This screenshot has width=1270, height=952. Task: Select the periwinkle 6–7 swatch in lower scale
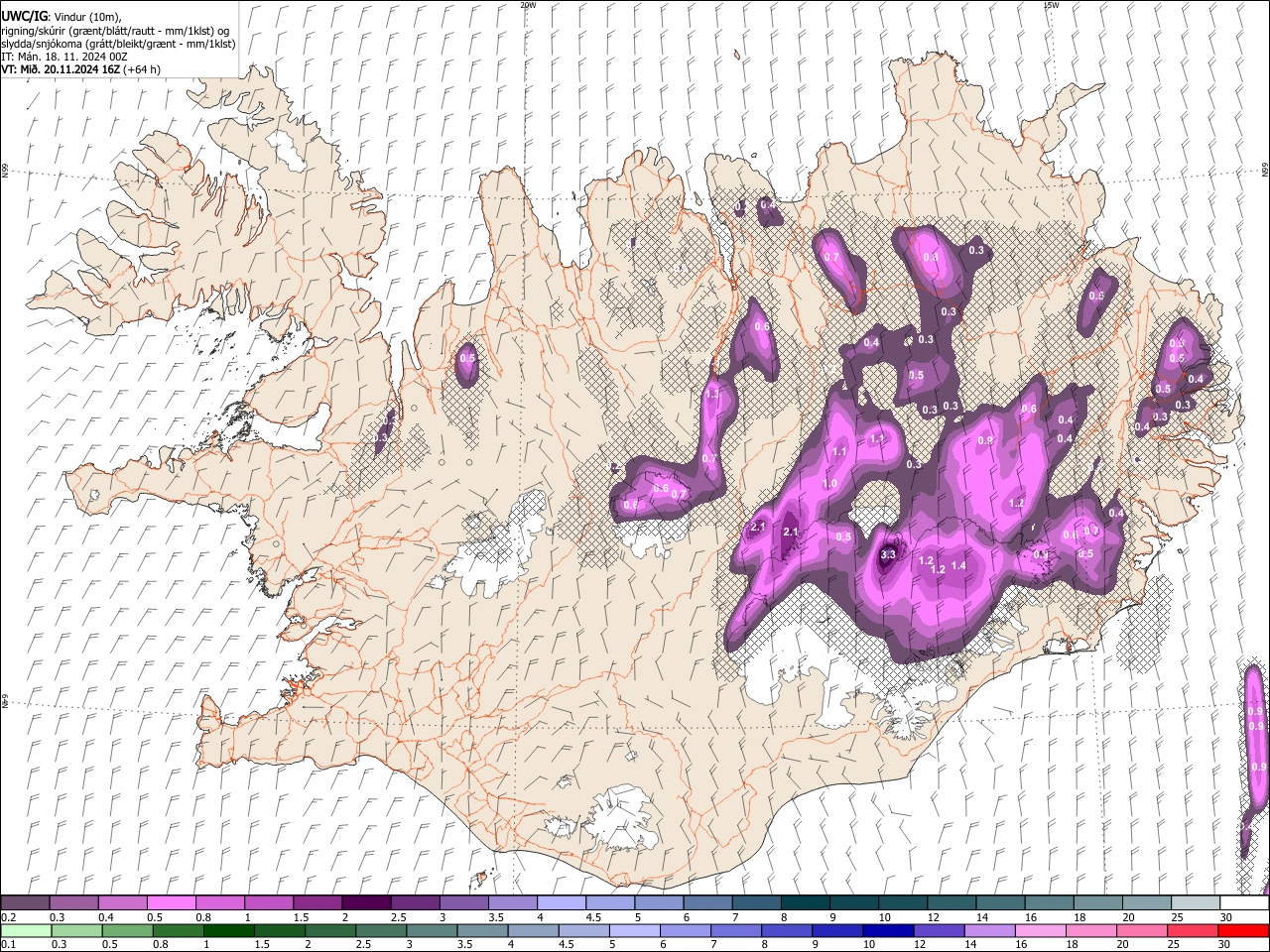pos(685,930)
